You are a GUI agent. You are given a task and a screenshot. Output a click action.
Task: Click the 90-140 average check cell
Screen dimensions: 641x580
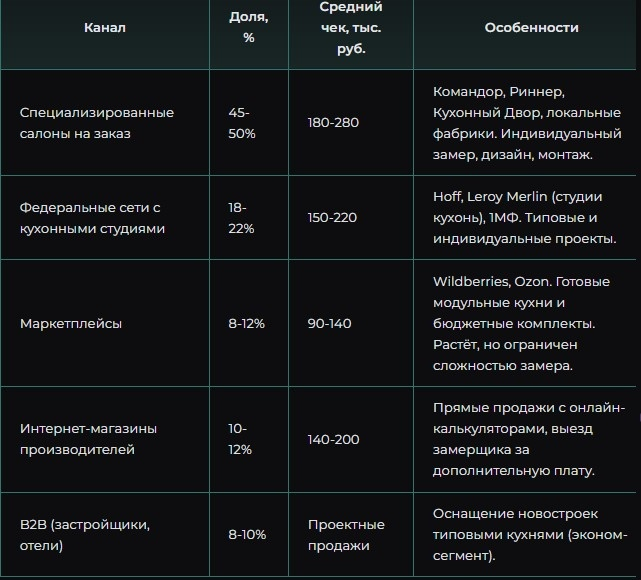331,324
